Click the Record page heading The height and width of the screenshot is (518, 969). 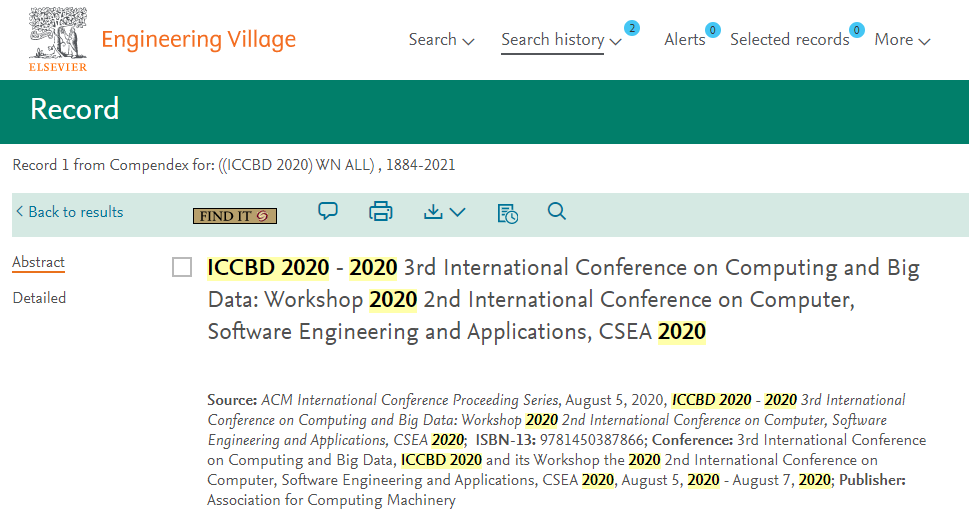(x=74, y=109)
